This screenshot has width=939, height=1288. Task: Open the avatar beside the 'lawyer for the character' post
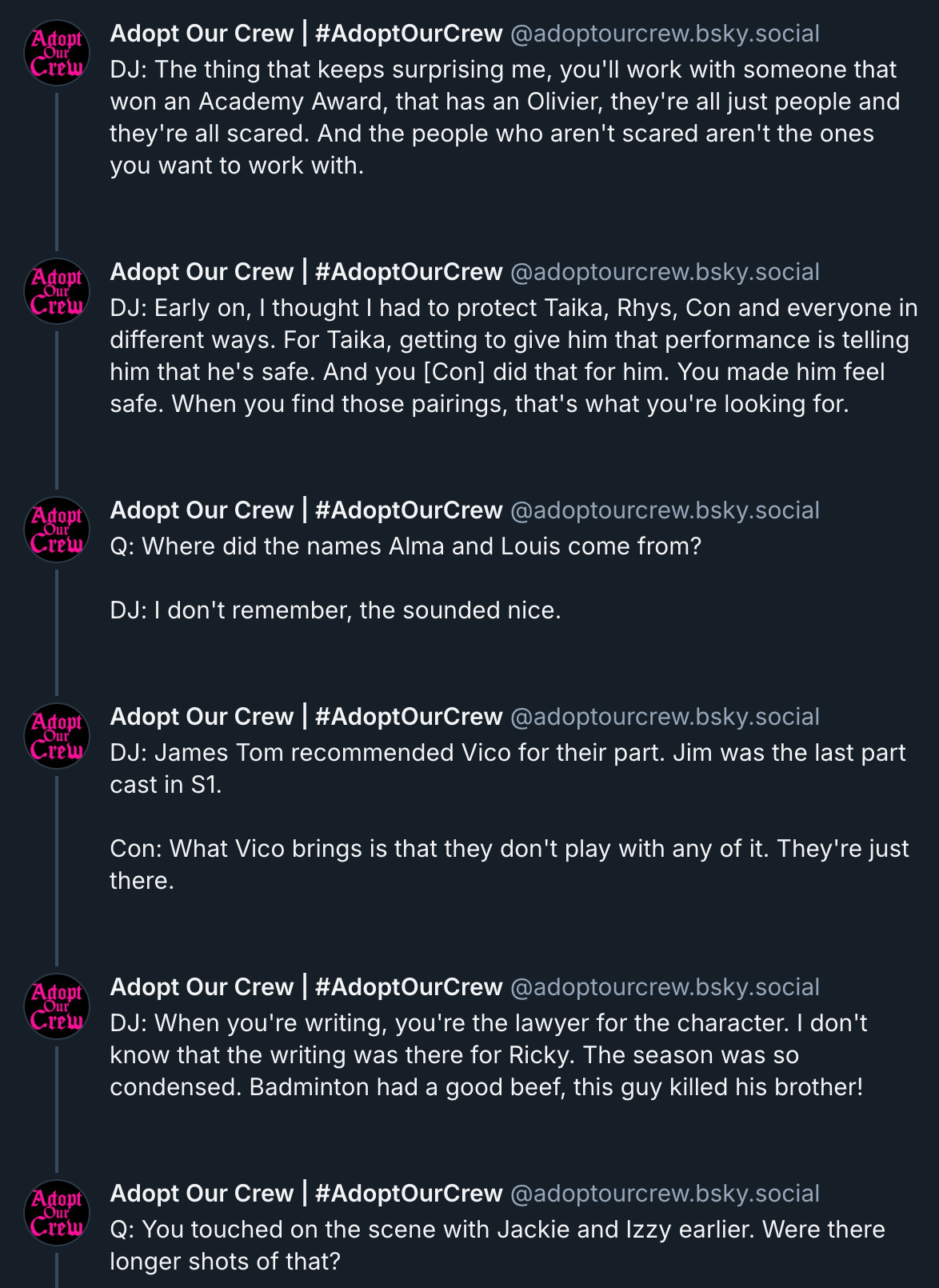pyautogui.click(x=56, y=1006)
